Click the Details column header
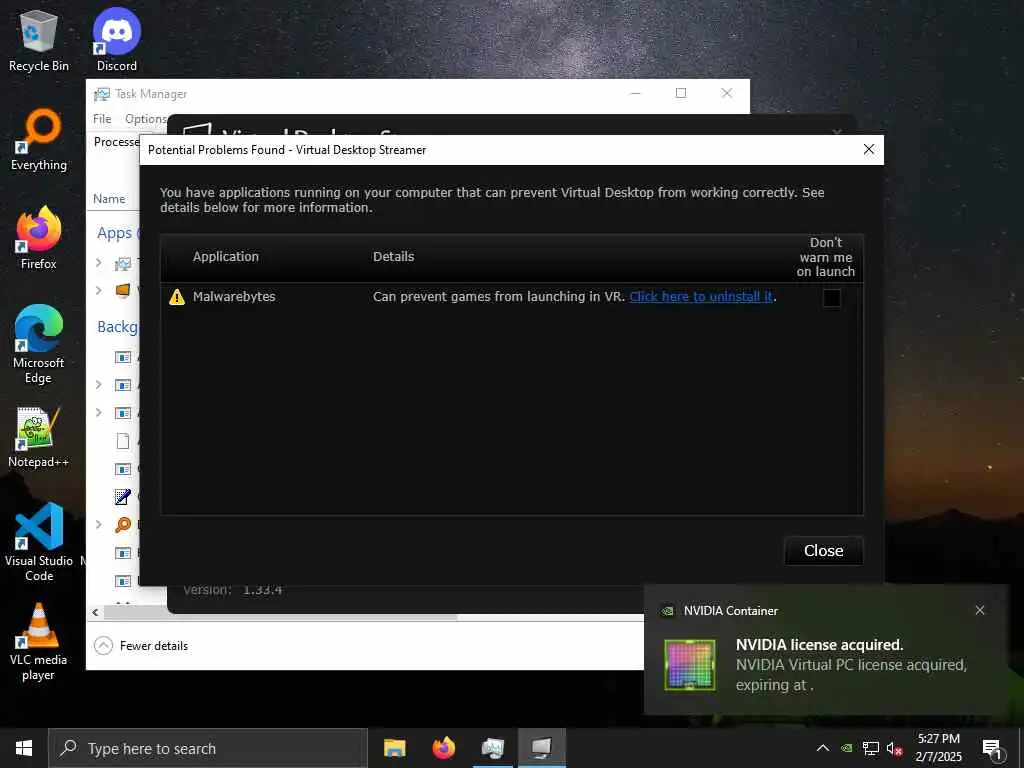This screenshot has width=1024, height=768. [x=393, y=257]
